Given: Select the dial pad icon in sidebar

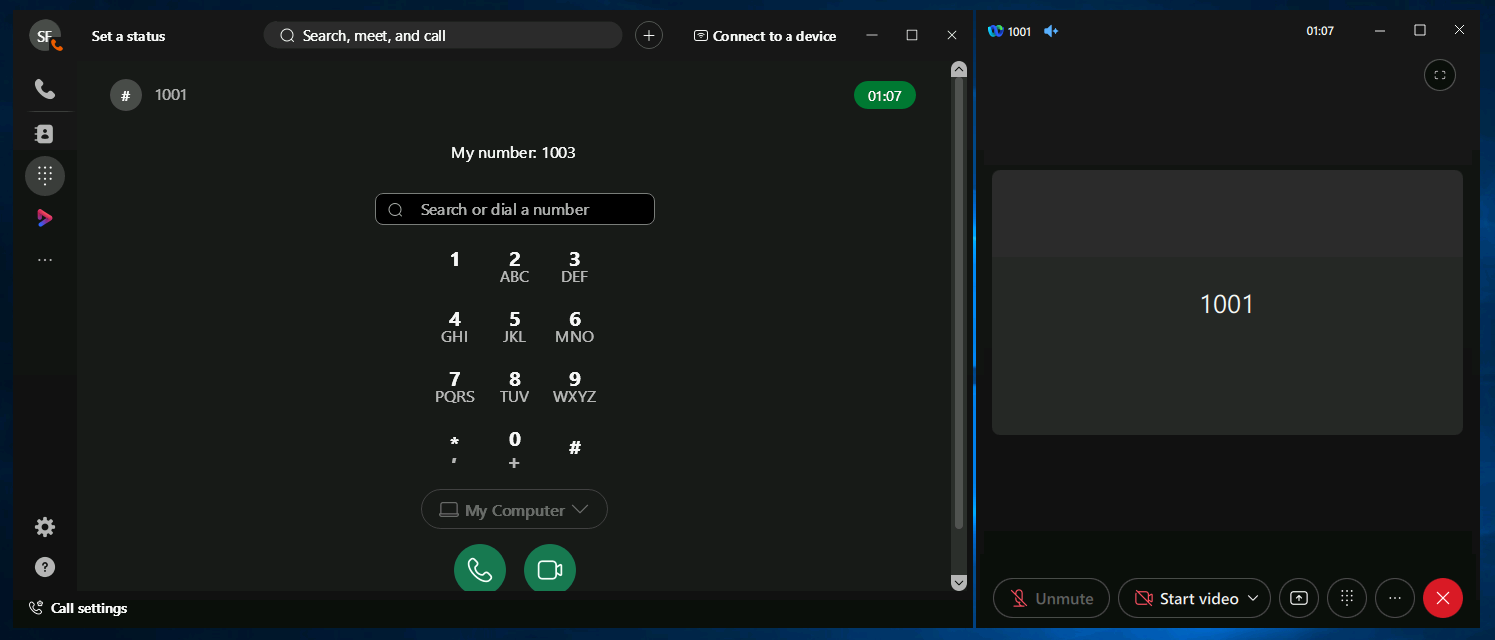Looking at the screenshot, I should pyautogui.click(x=45, y=176).
